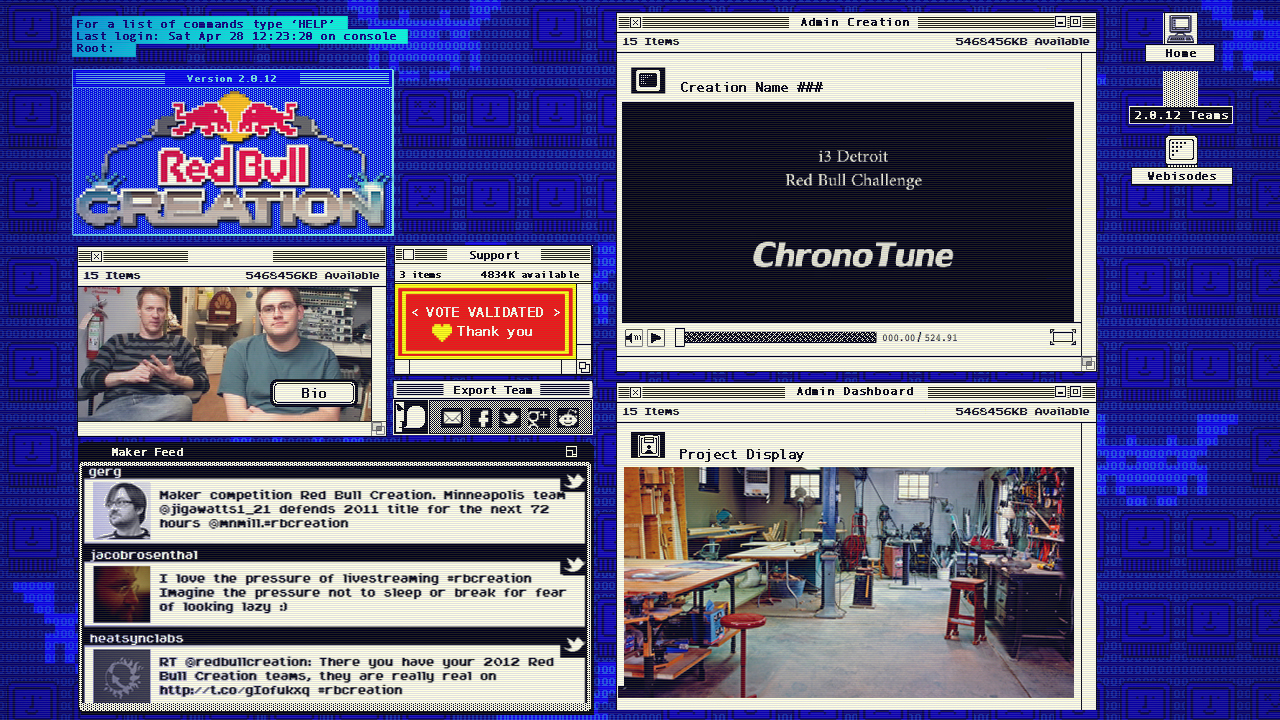Click "15 Items" in the Admin Creation window
The image size is (1280, 720).
(x=651, y=41)
